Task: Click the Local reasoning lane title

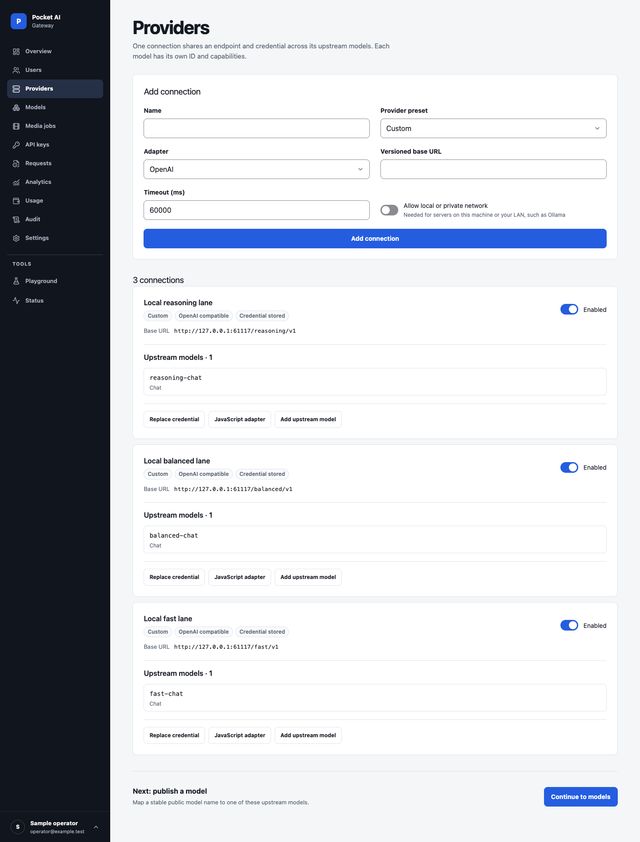Action: (178, 303)
